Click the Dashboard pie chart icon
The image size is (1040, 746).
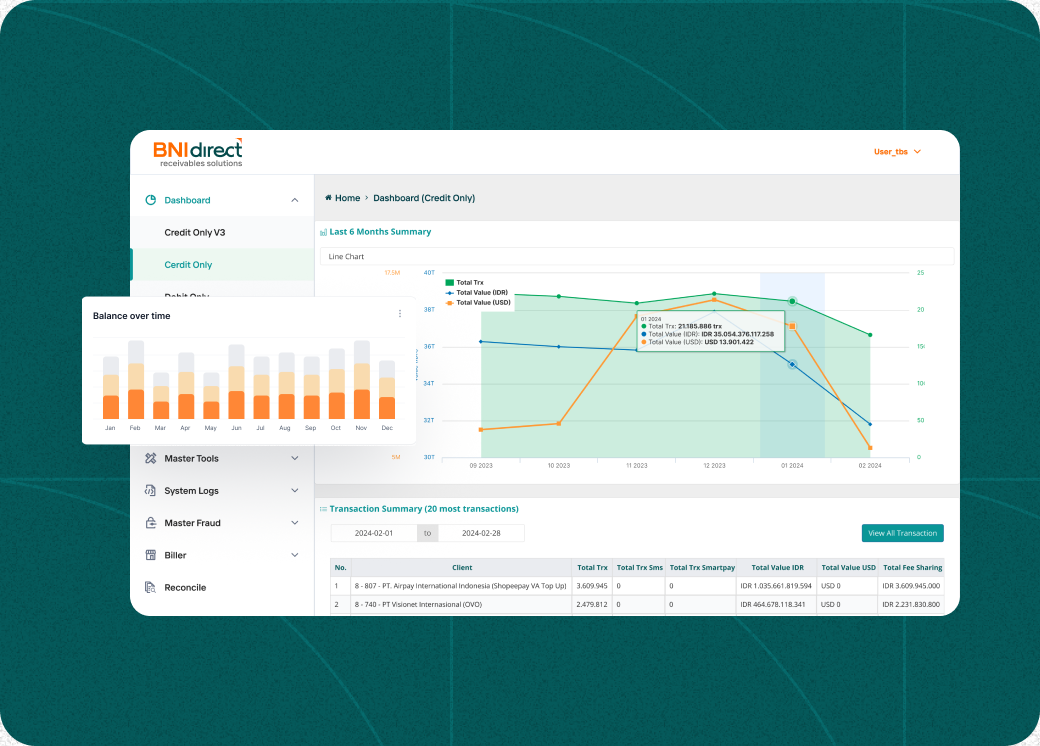(x=151, y=200)
